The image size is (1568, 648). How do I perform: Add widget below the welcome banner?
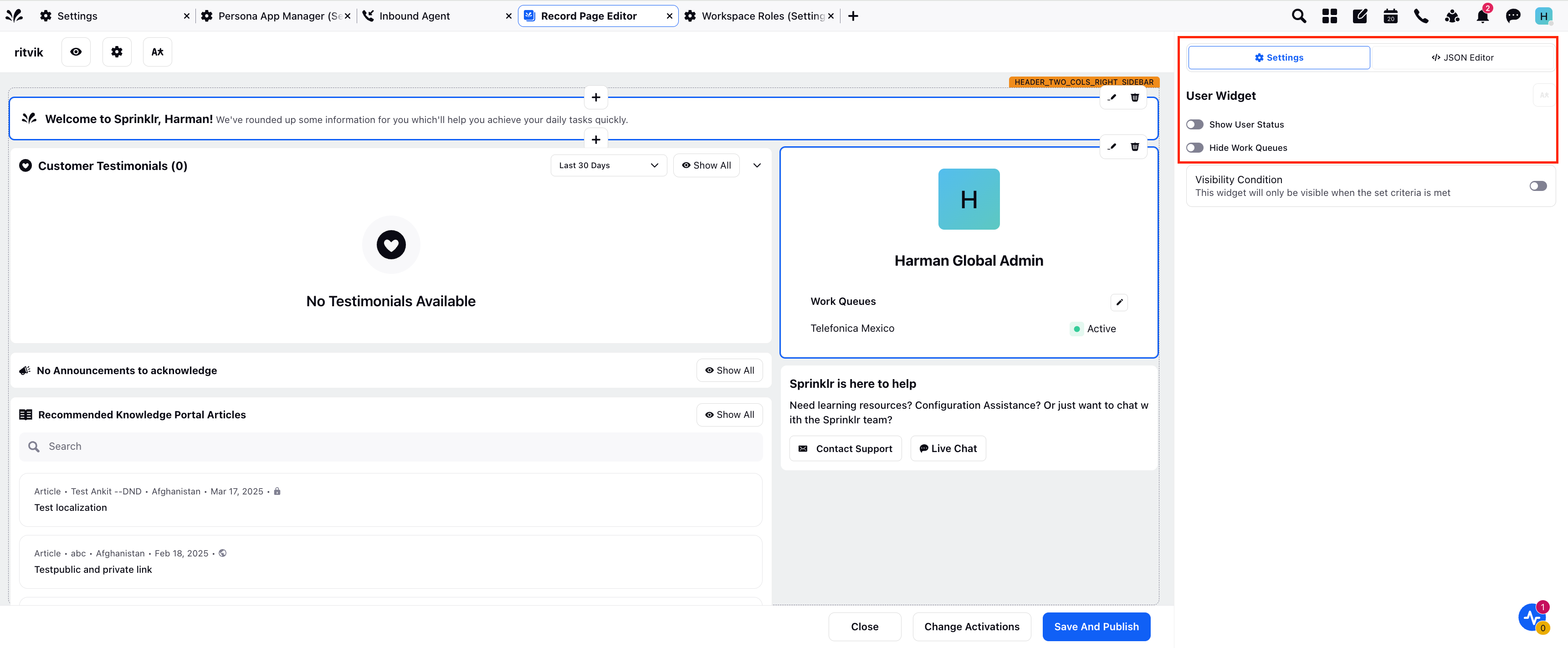pyautogui.click(x=596, y=139)
